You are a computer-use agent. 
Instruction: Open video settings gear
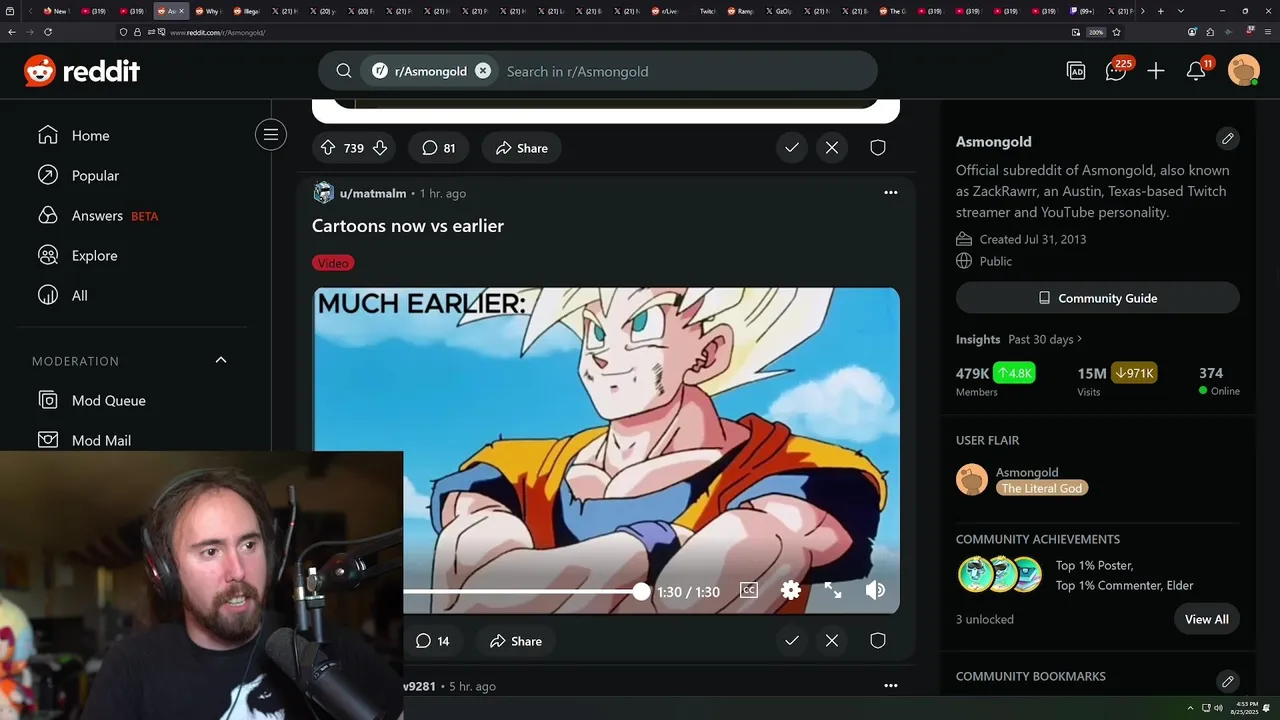791,591
